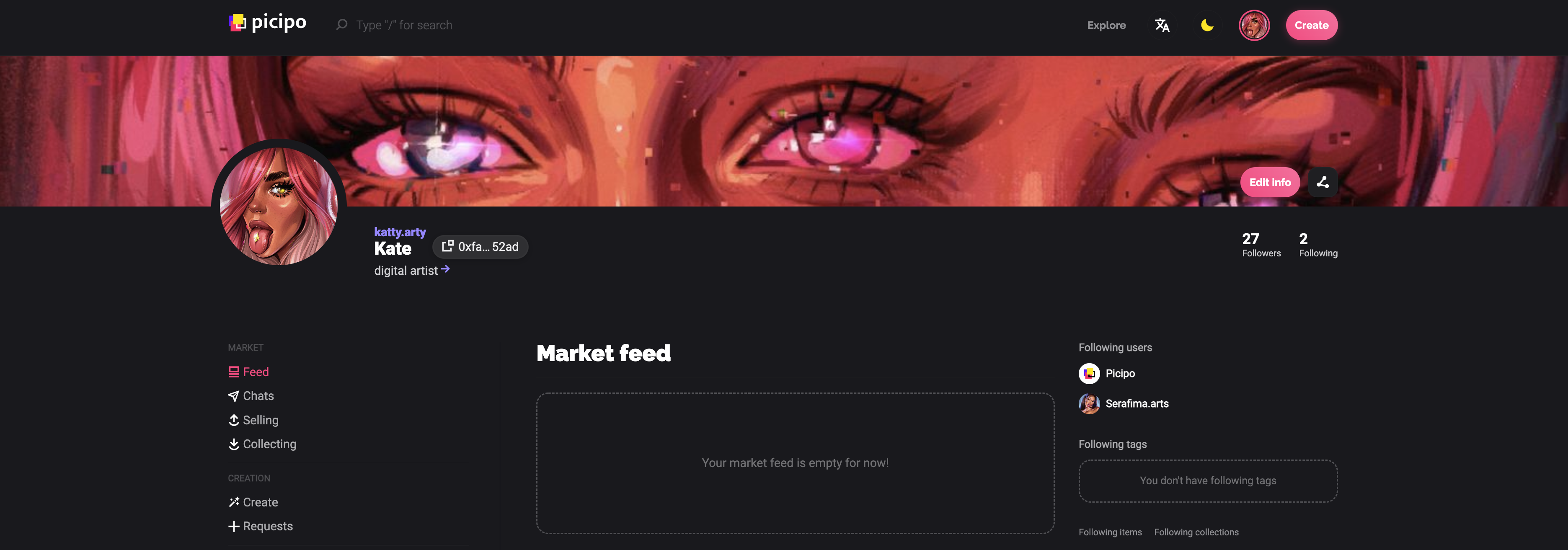The width and height of the screenshot is (1568, 550).
Task: Expand the digital artist bio arrow
Action: tap(446, 269)
